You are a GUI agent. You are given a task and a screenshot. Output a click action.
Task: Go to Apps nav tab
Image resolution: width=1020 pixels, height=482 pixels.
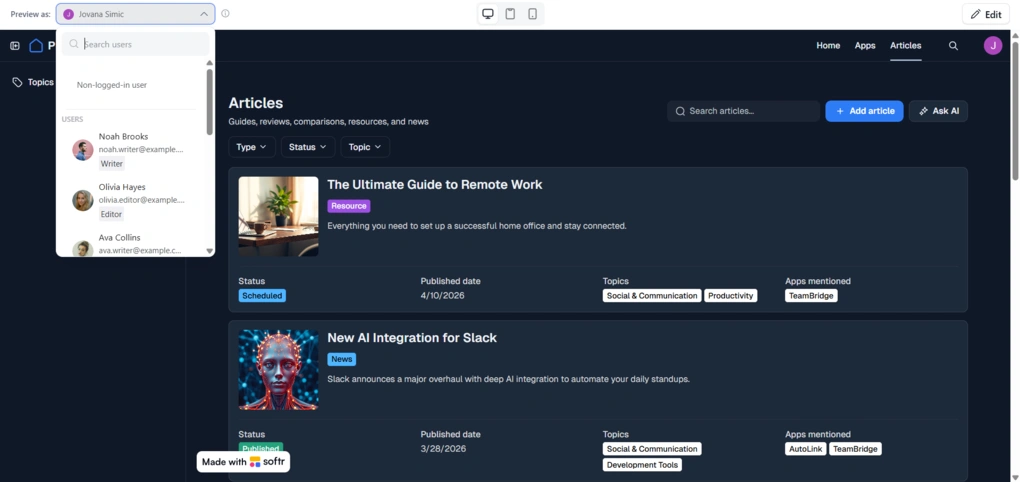[865, 46]
